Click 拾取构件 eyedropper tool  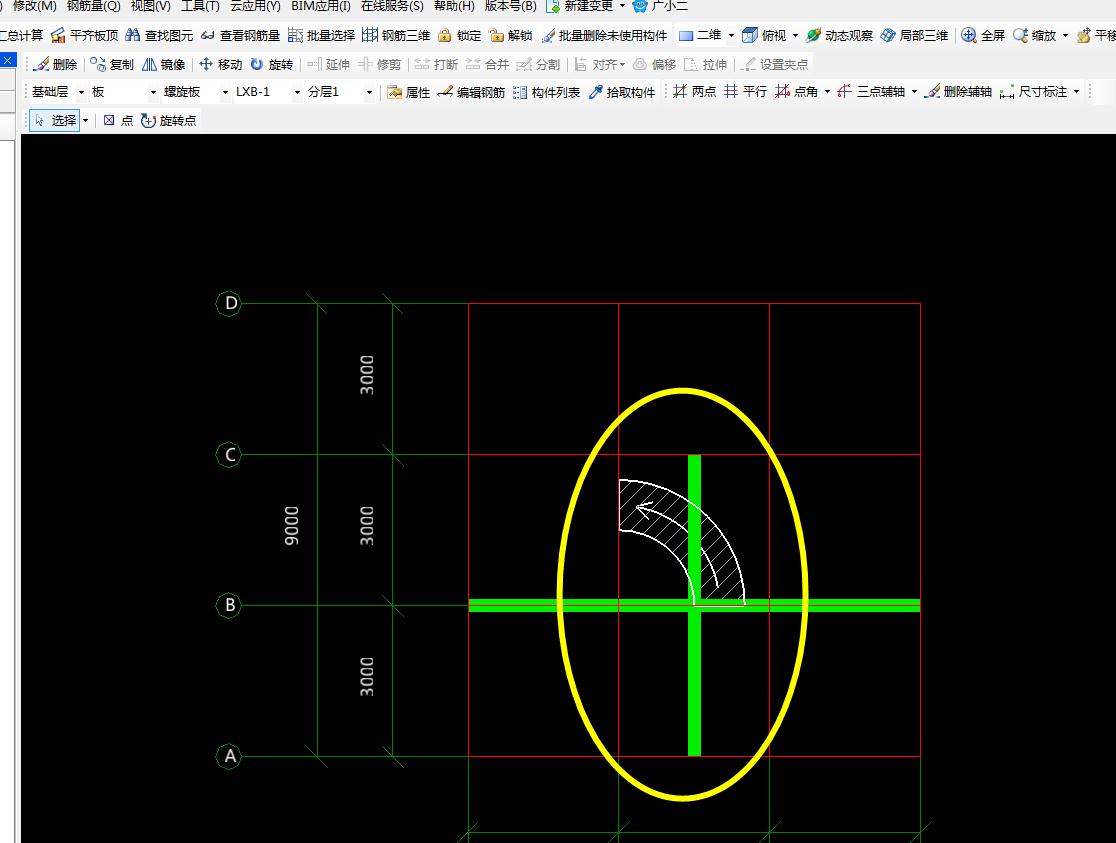[x=622, y=92]
